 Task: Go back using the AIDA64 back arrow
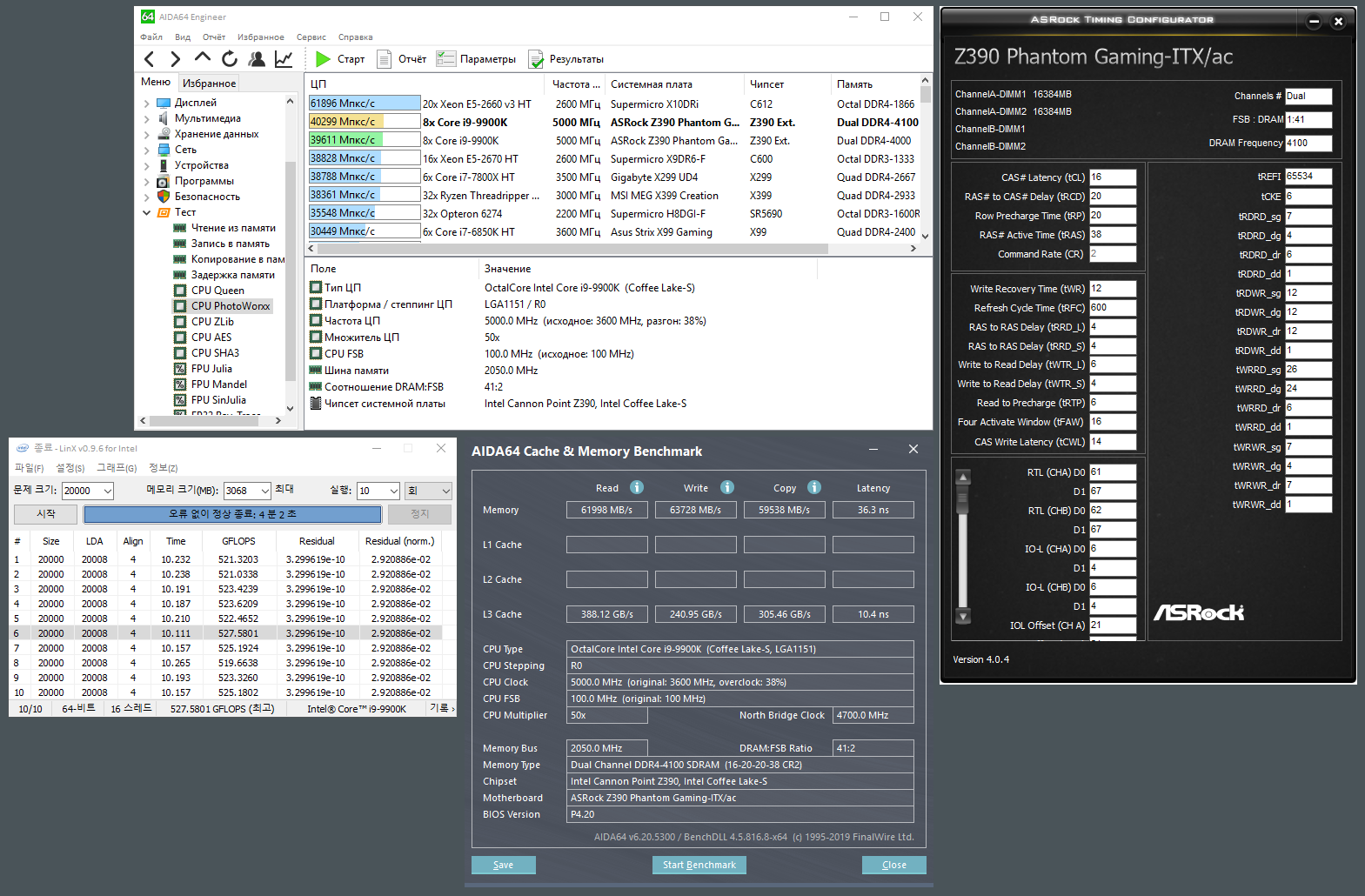pos(150,59)
